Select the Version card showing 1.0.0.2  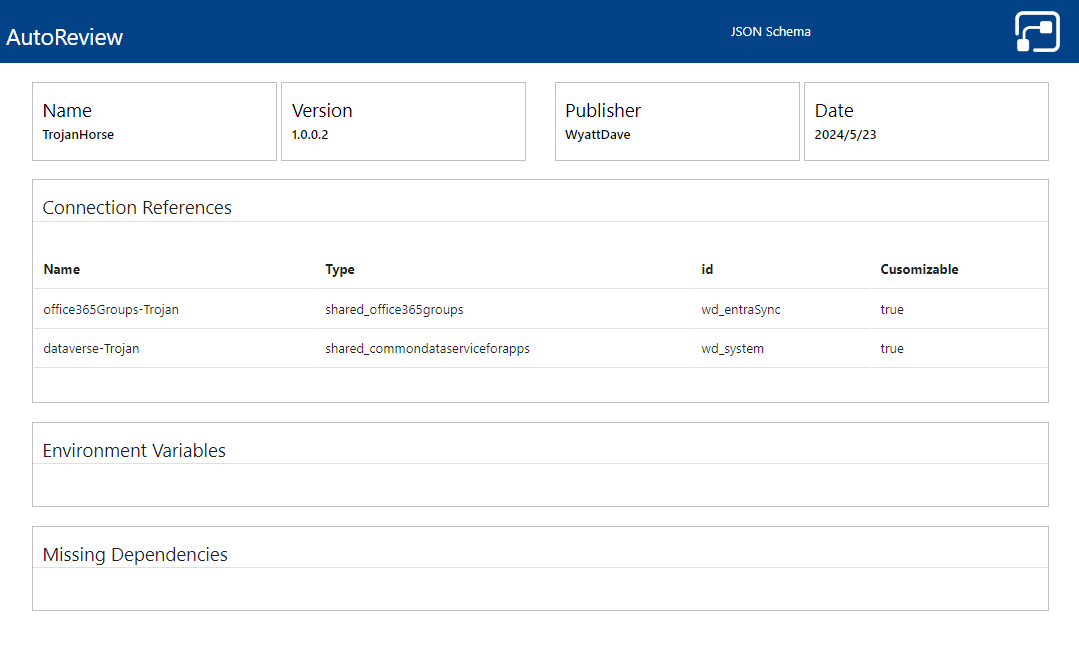pyautogui.click(x=403, y=121)
